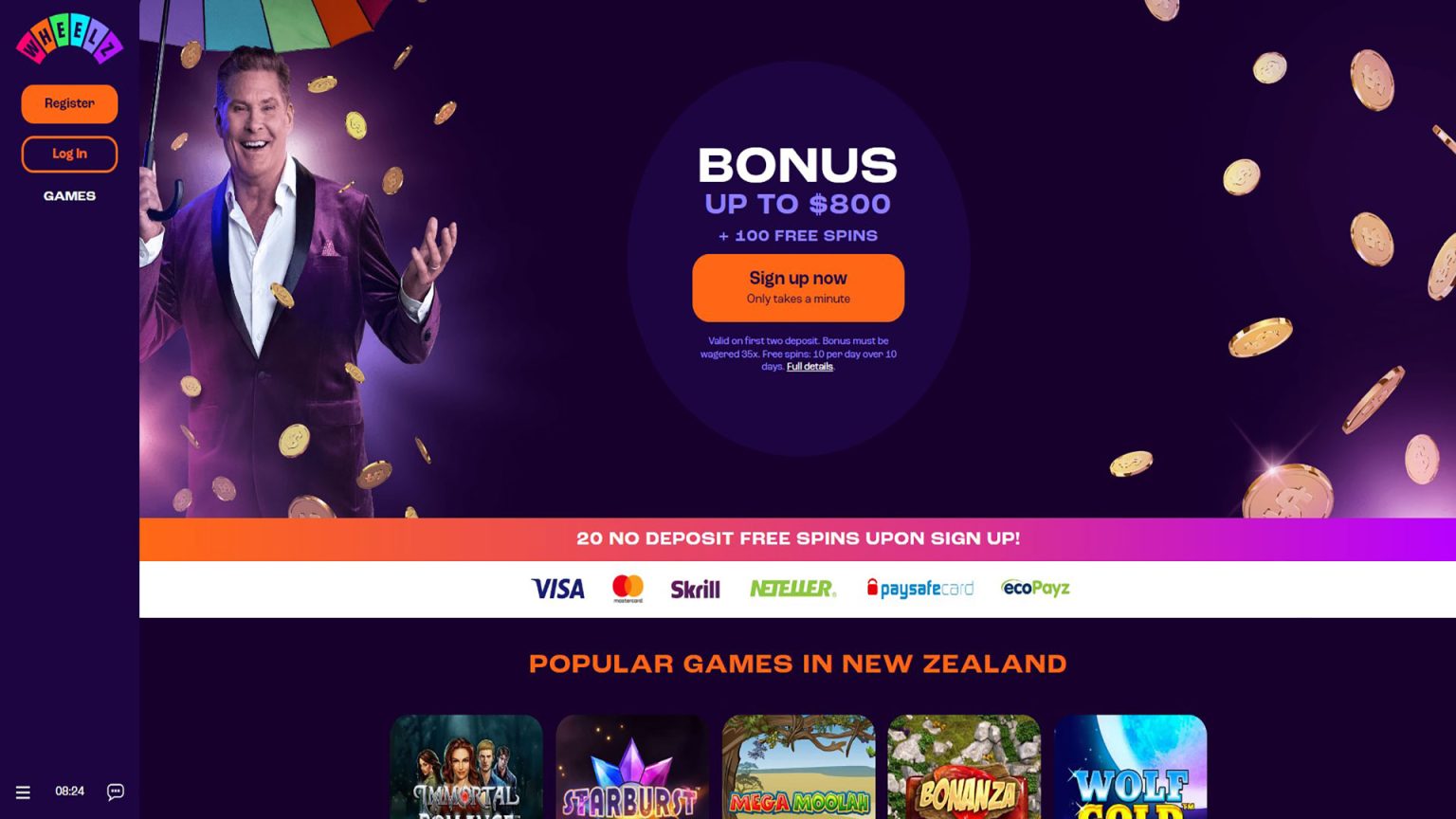Click the Neteller payment logo
The width and height of the screenshot is (1456, 819).
(x=792, y=589)
